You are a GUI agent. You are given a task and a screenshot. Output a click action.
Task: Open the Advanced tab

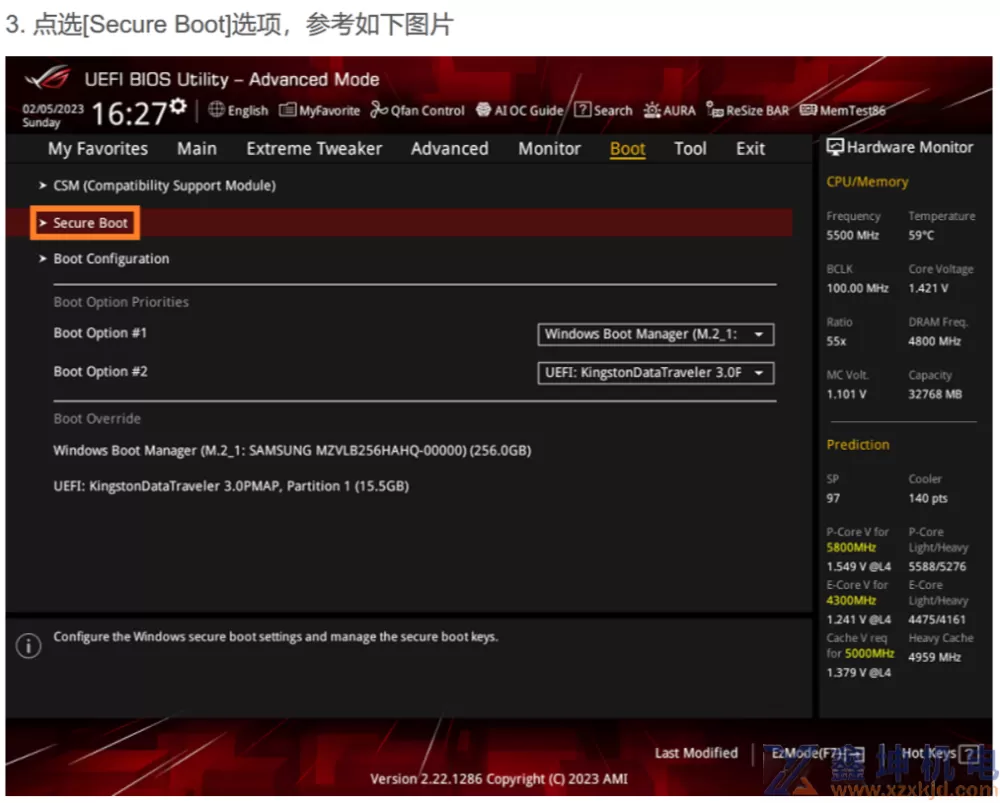[x=450, y=149]
